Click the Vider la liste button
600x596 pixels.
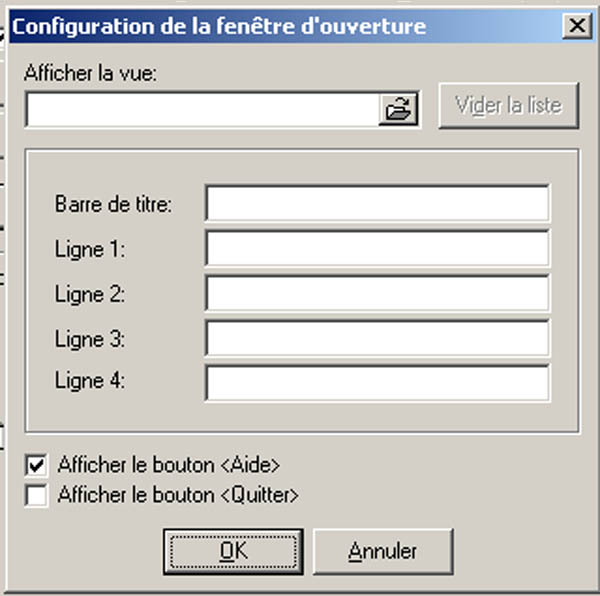pyautogui.click(x=509, y=105)
